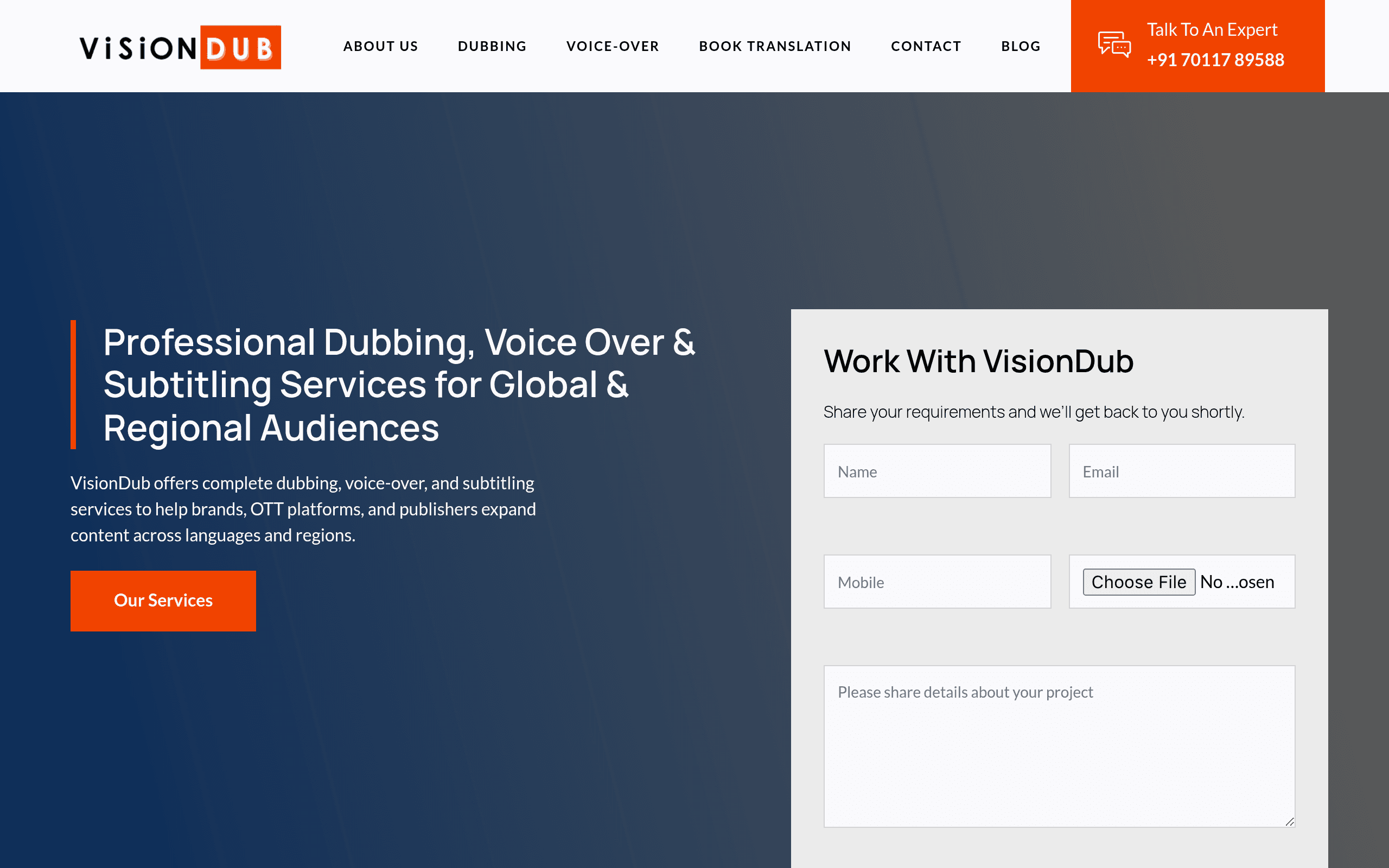The height and width of the screenshot is (868, 1389).
Task: Click the 'Share your requirements' subtitle text
Action: click(1034, 412)
